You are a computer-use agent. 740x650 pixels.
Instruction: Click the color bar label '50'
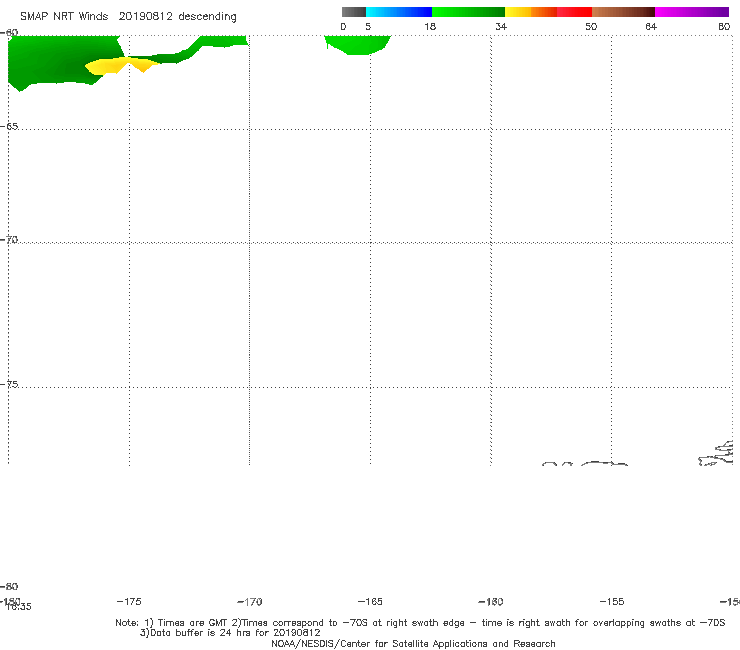[591, 26]
